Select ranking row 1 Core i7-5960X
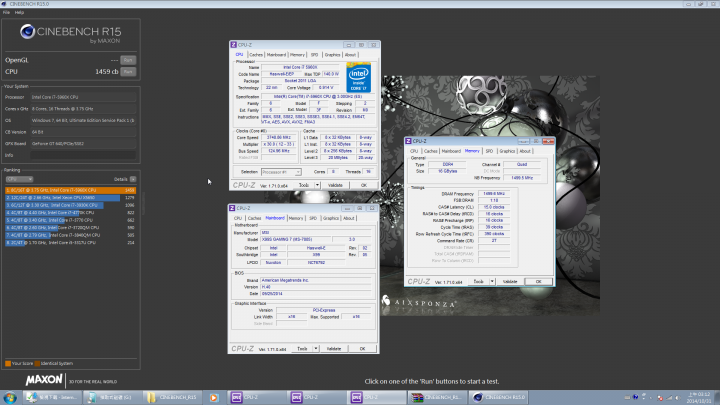The height and width of the screenshot is (405, 720). click(x=70, y=190)
